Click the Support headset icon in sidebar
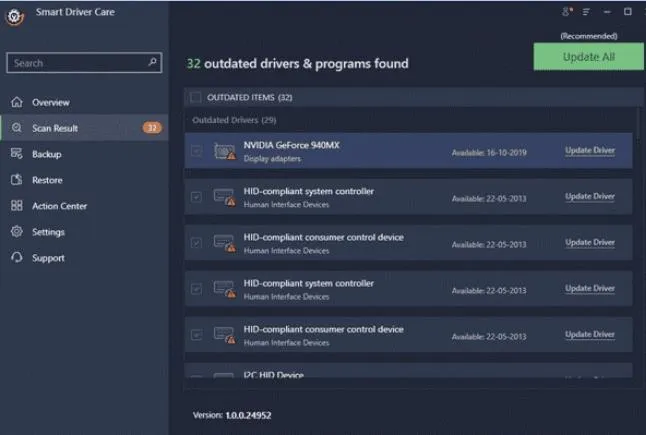Viewport: 646px width, 435px height. tap(16, 258)
